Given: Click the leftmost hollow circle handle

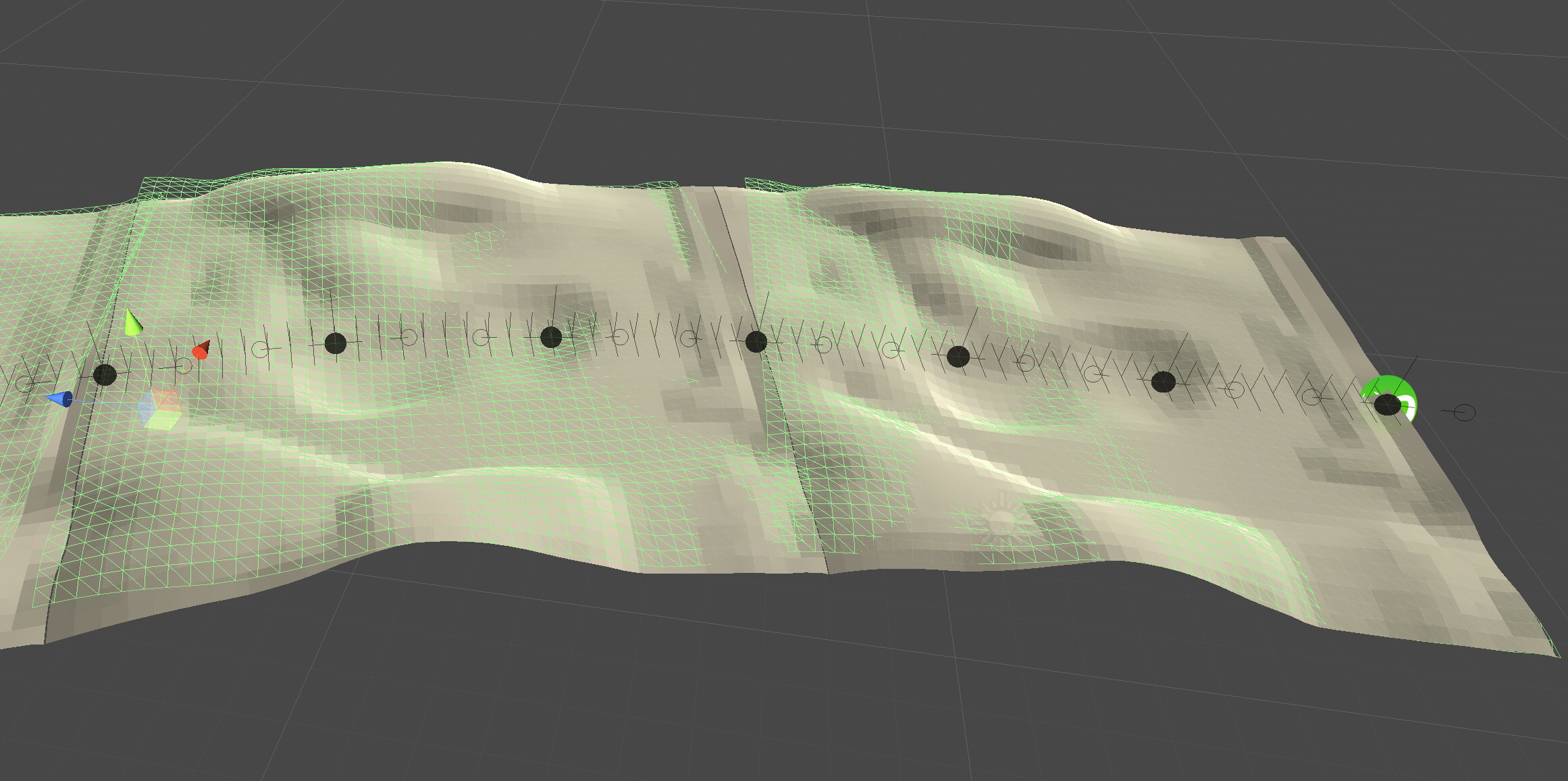Looking at the screenshot, I should (25, 384).
